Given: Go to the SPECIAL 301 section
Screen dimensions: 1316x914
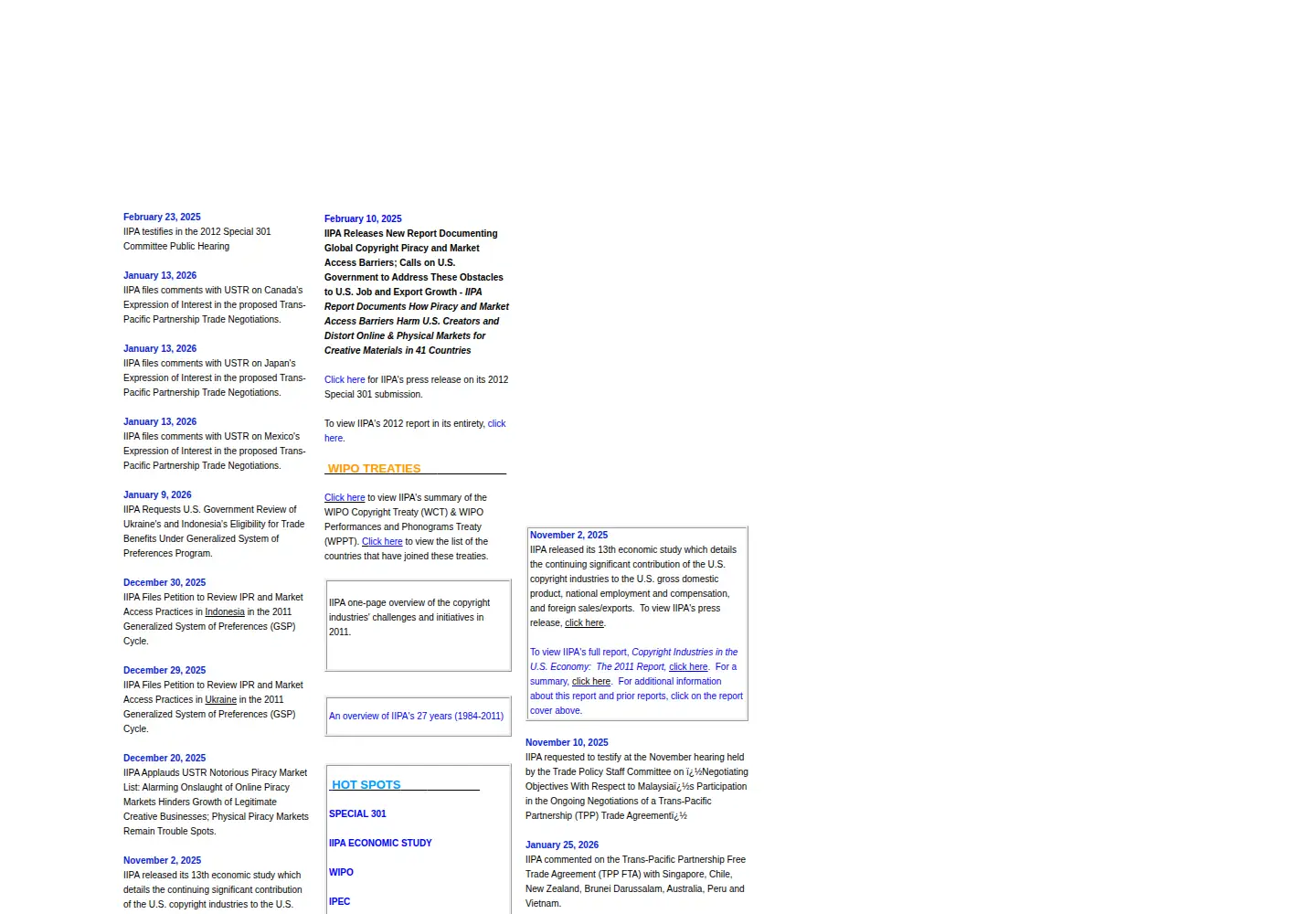Looking at the screenshot, I should click(357, 813).
